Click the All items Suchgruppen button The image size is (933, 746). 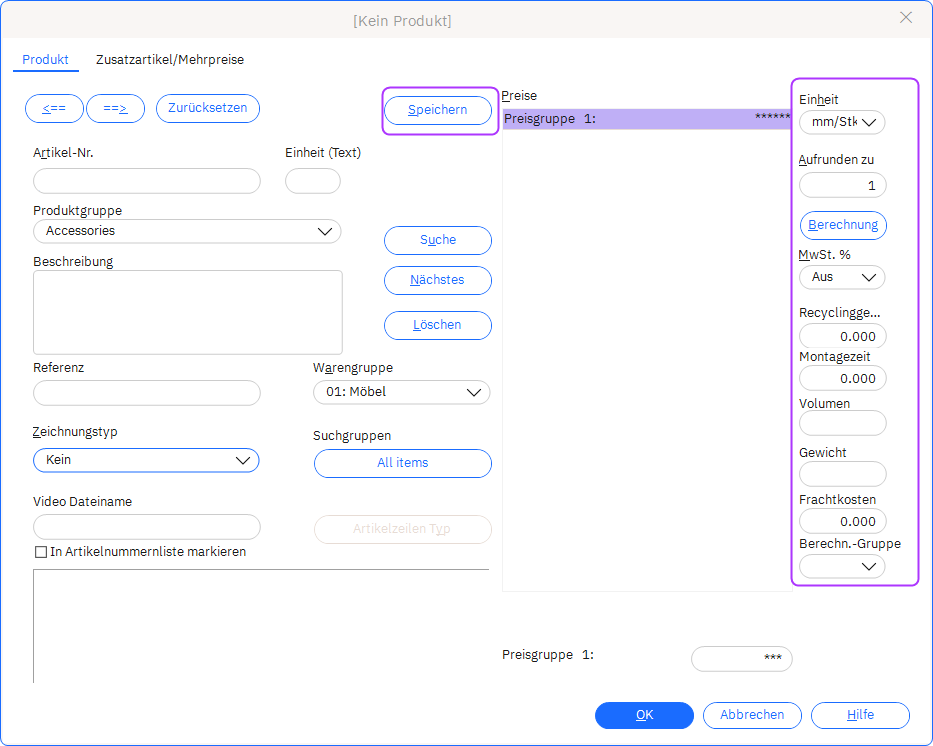tap(403, 463)
